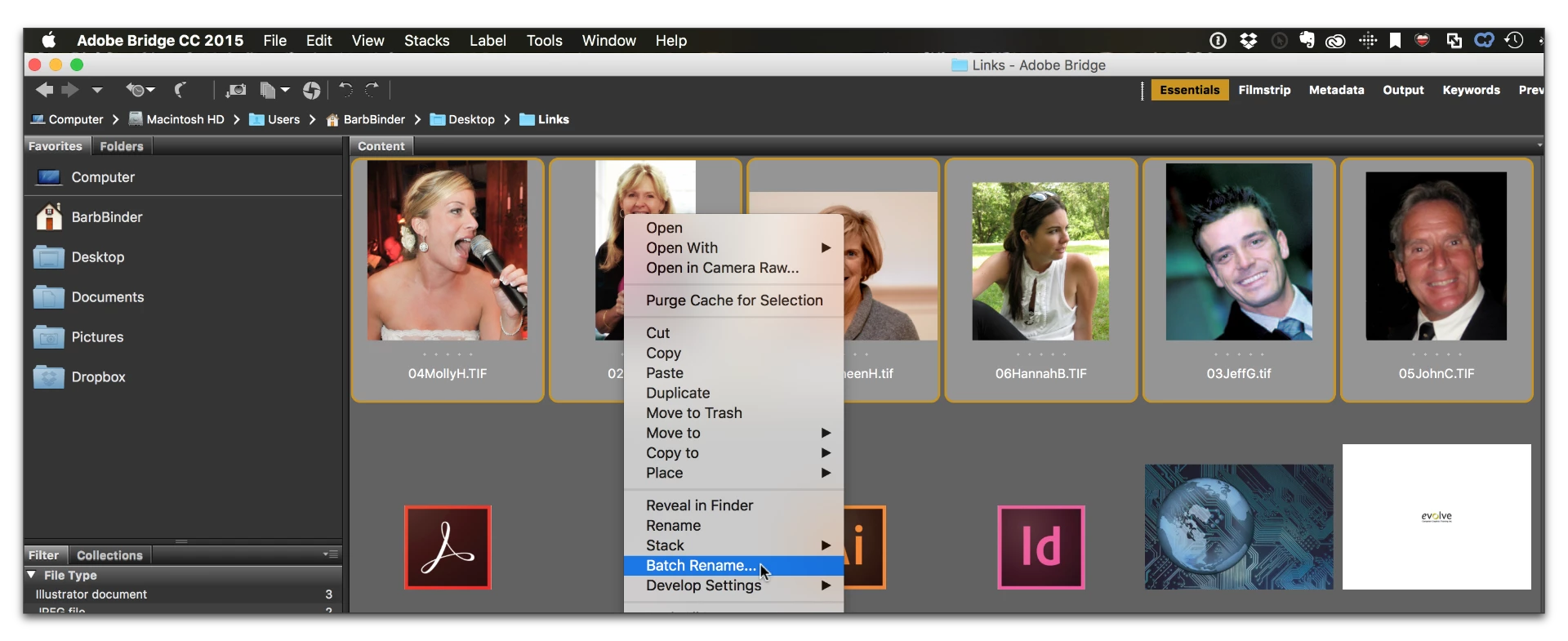Image resolution: width=1568 pixels, height=641 pixels.
Task: Expand chevron after Computer in path bar
Action: point(115,119)
